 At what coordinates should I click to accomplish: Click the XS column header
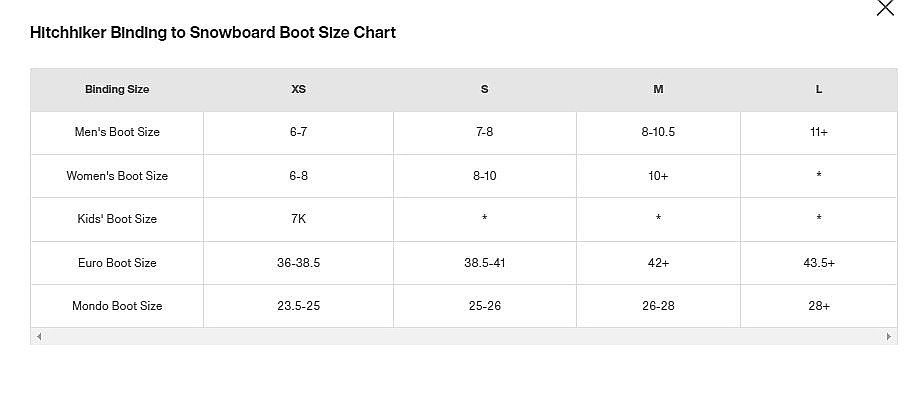point(298,89)
